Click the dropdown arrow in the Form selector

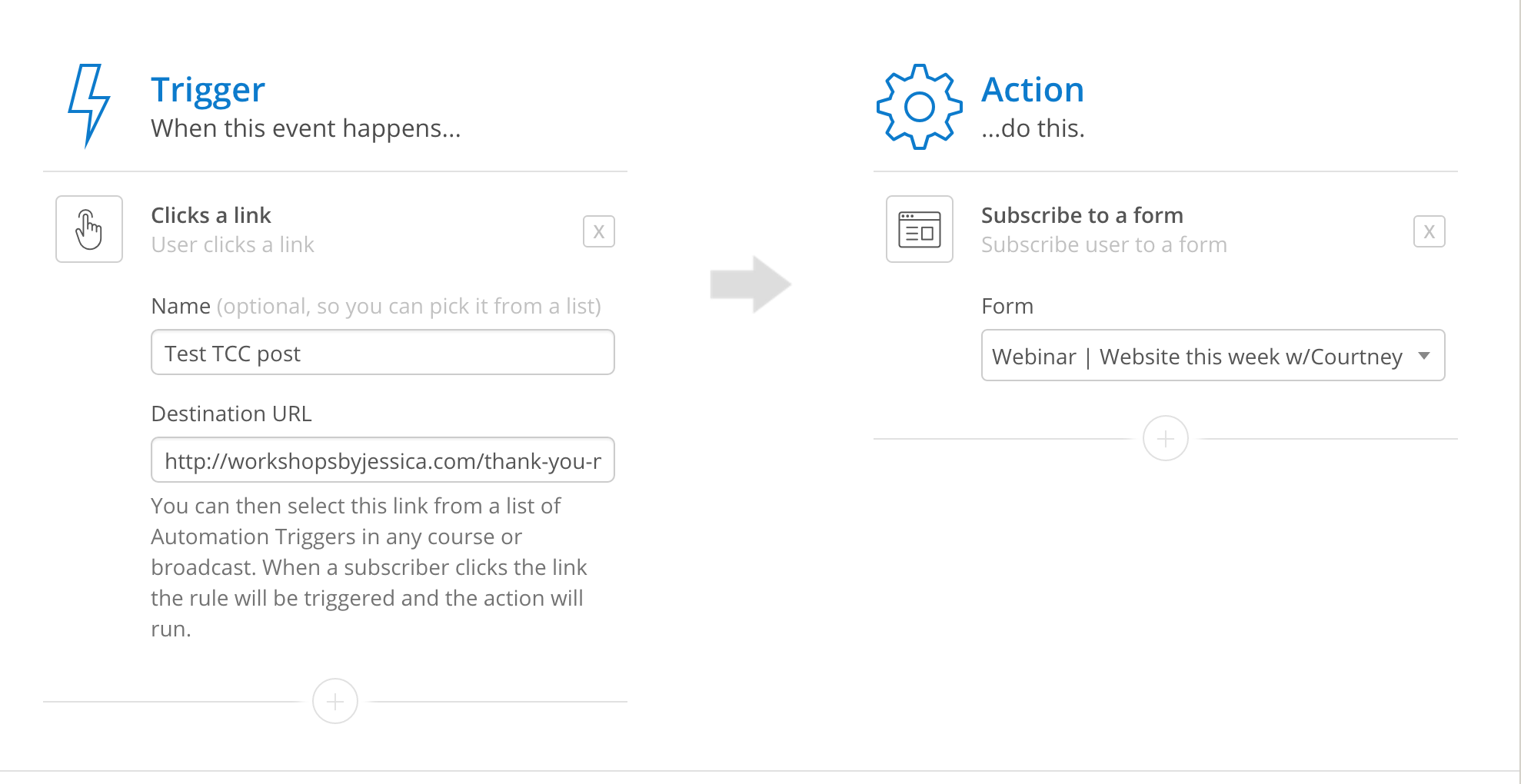click(x=1424, y=356)
